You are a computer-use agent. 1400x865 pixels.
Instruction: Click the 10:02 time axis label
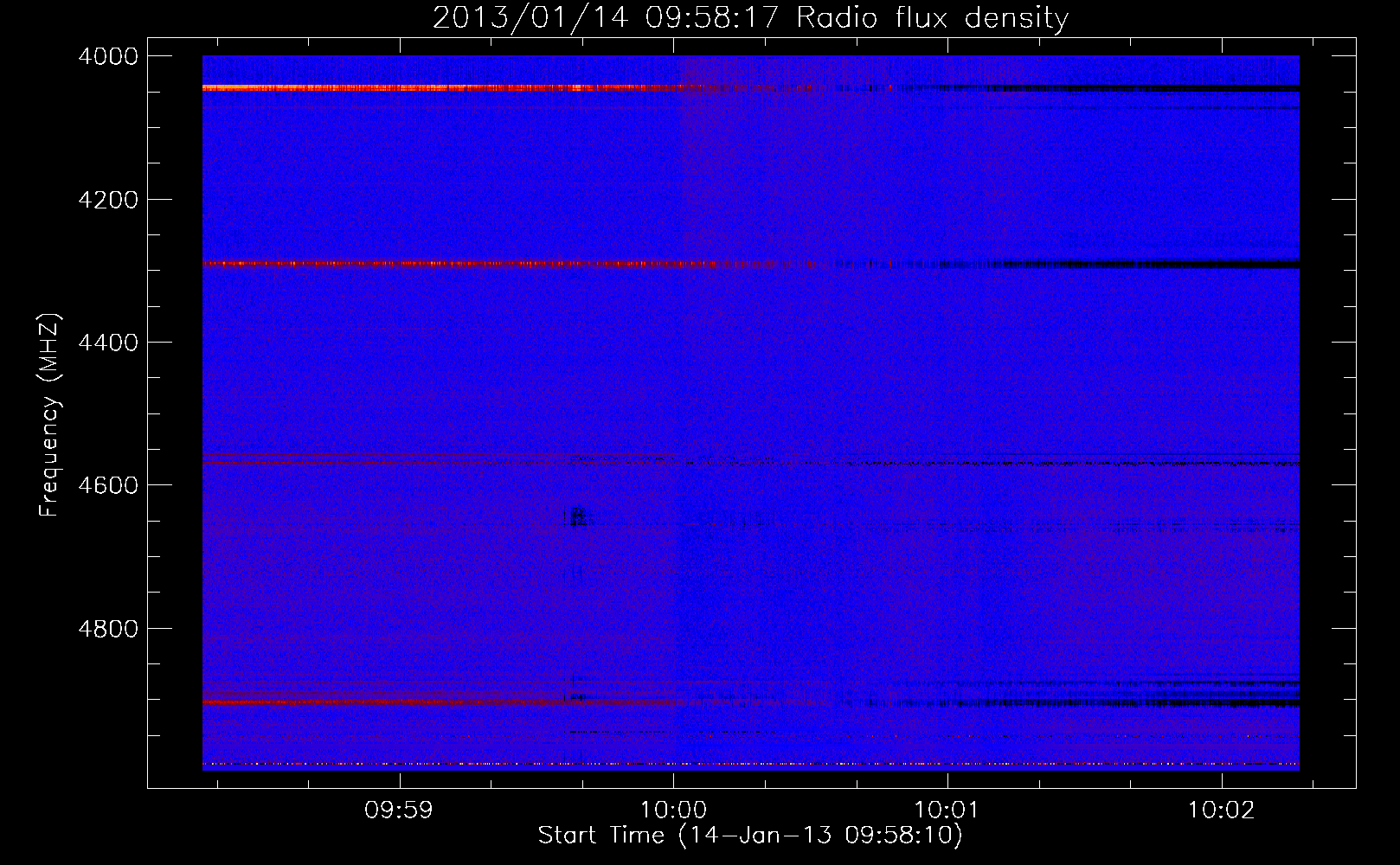[1221, 811]
